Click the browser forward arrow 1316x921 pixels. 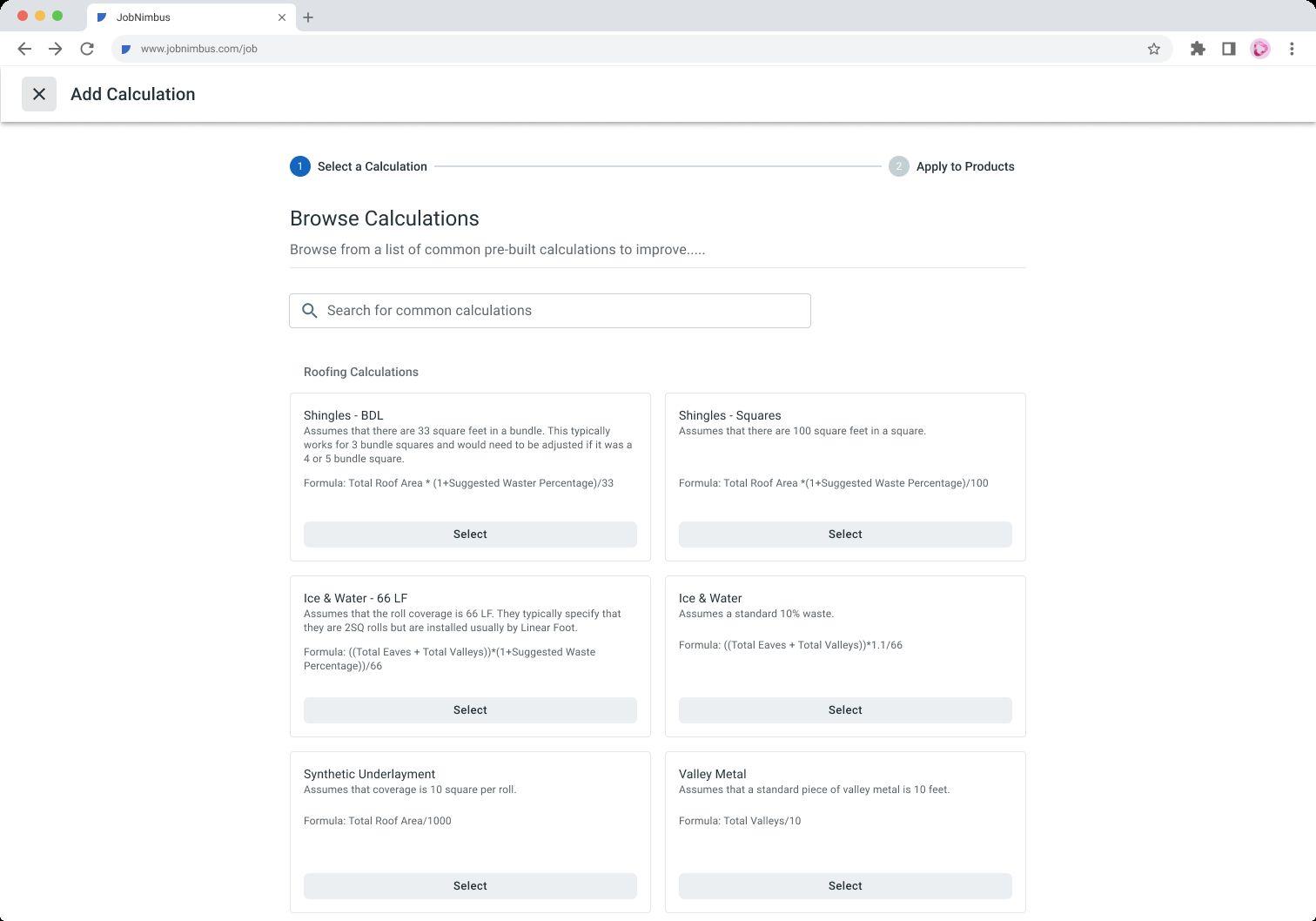click(x=56, y=49)
